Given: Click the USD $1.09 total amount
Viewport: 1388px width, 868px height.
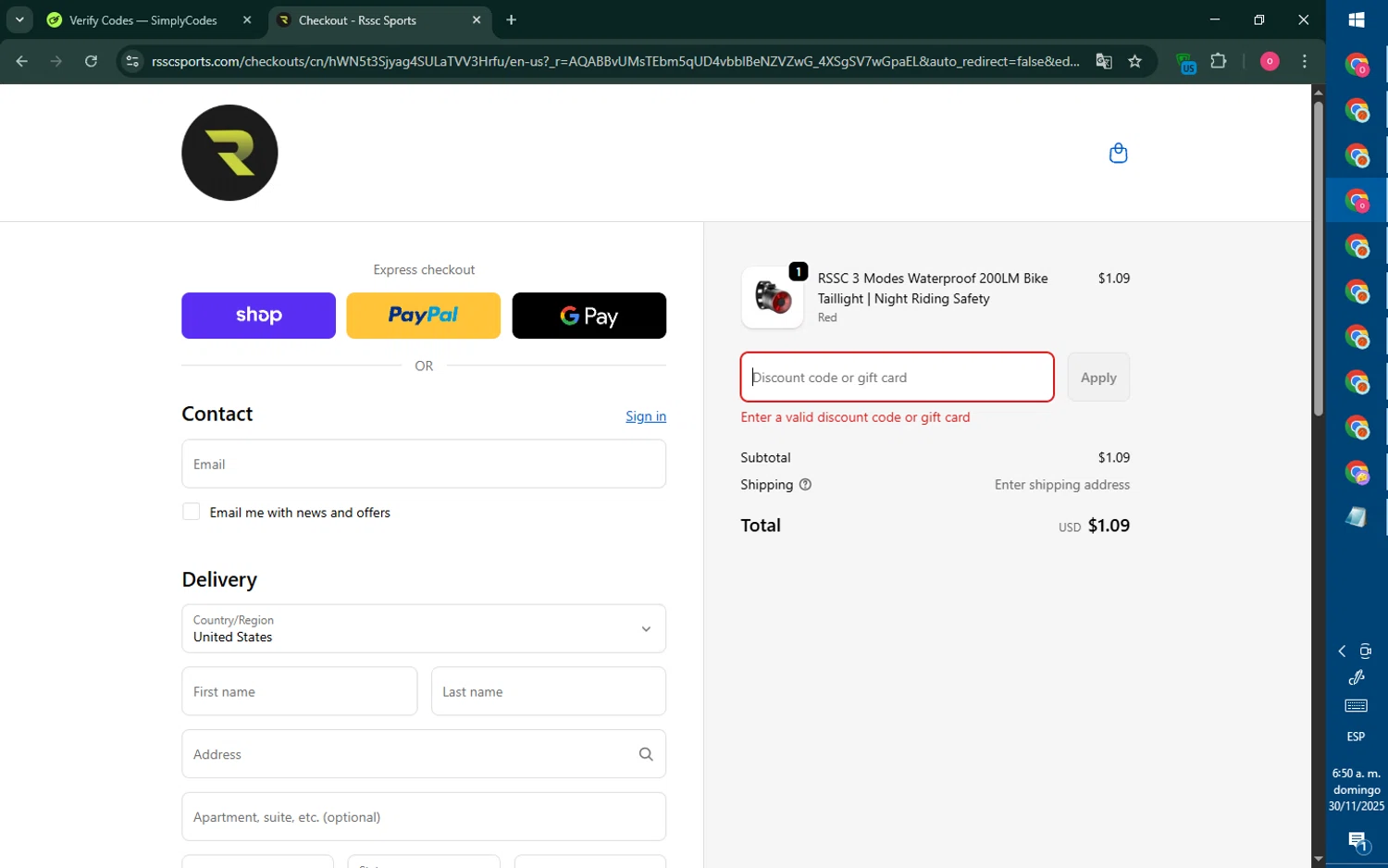Looking at the screenshot, I should [1094, 526].
